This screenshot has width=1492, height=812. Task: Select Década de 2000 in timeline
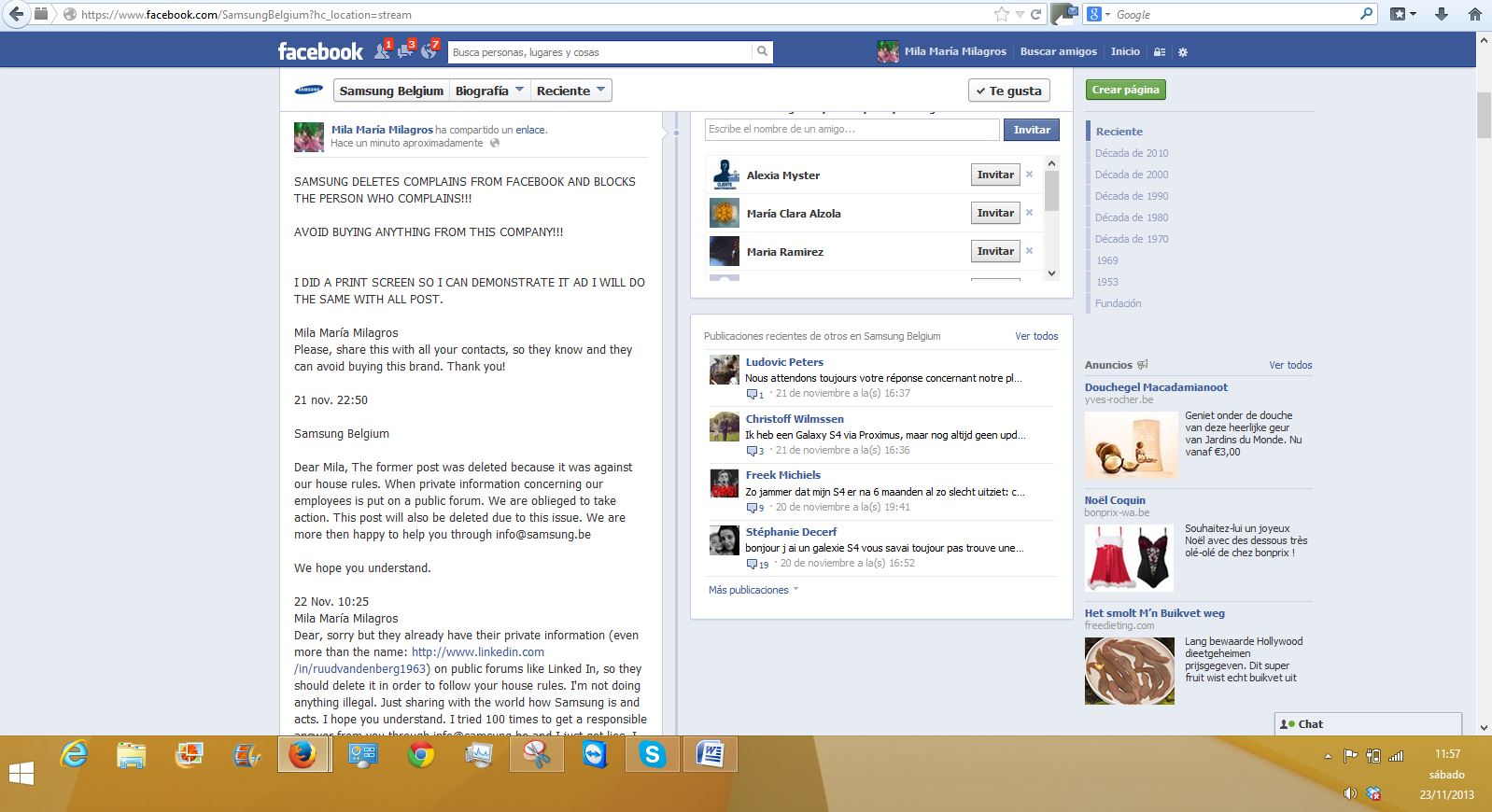click(x=1131, y=175)
